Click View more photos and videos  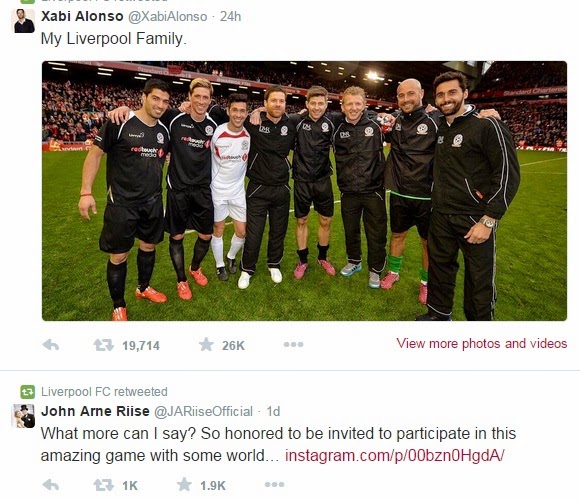[x=482, y=343]
